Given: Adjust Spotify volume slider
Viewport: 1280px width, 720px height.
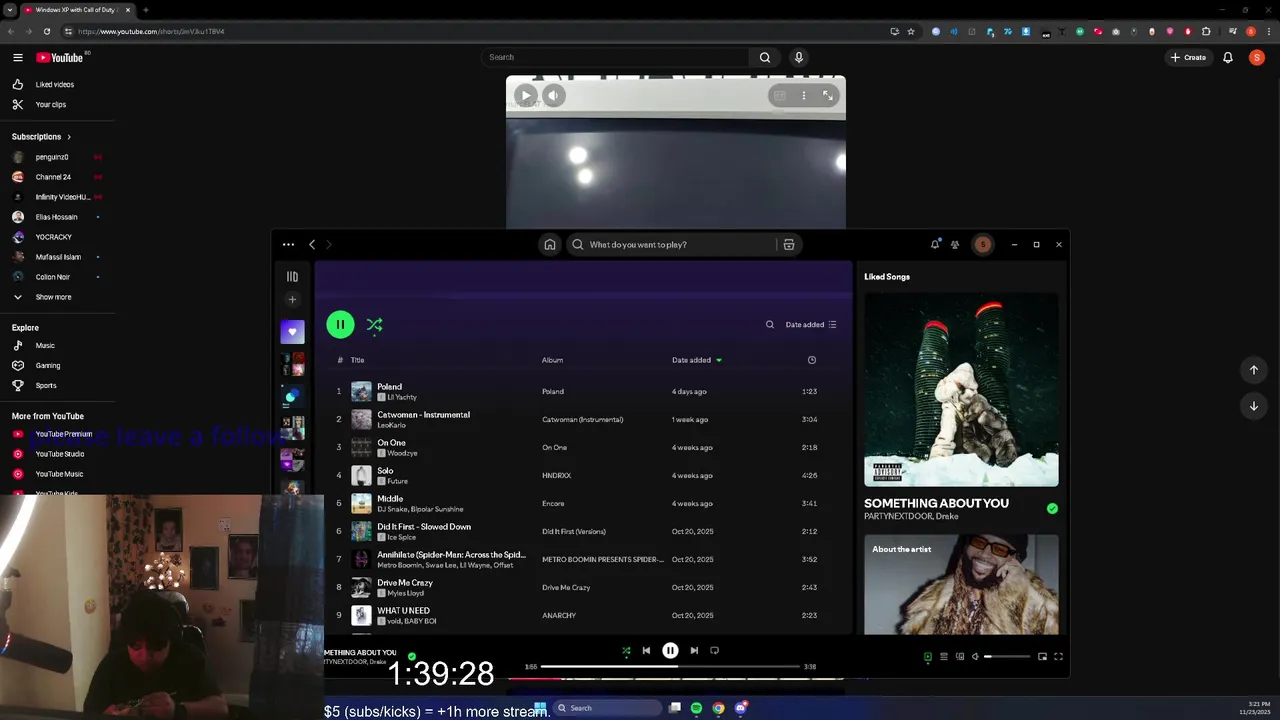Looking at the screenshot, I should [x=1007, y=657].
